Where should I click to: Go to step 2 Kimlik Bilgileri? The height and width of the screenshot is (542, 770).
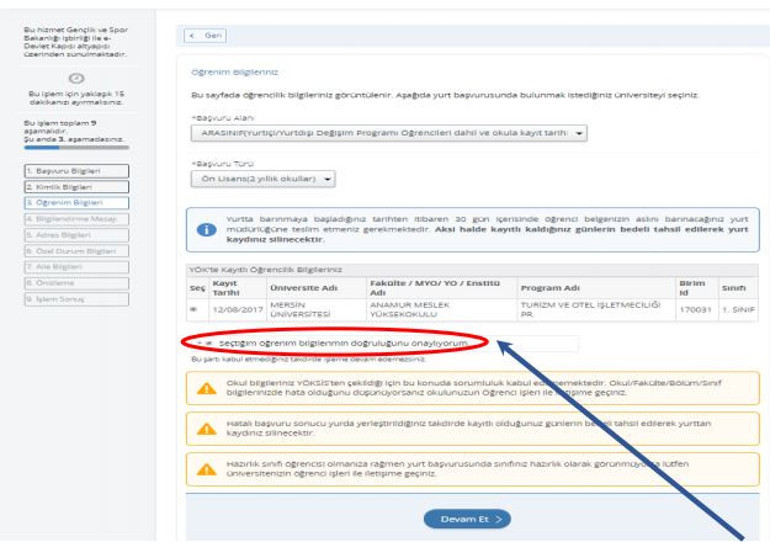click(x=76, y=187)
